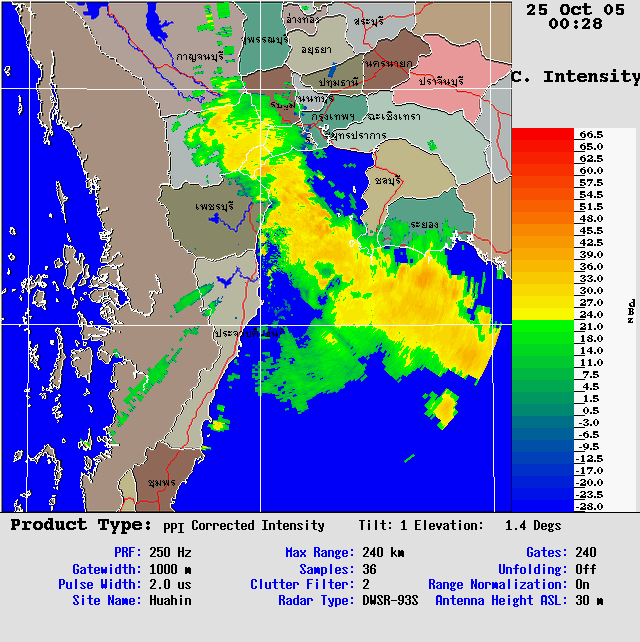The width and height of the screenshot is (640, 642).
Task: Click the Radar Type DWSR-93S value
Action: [x=390, y=600]
